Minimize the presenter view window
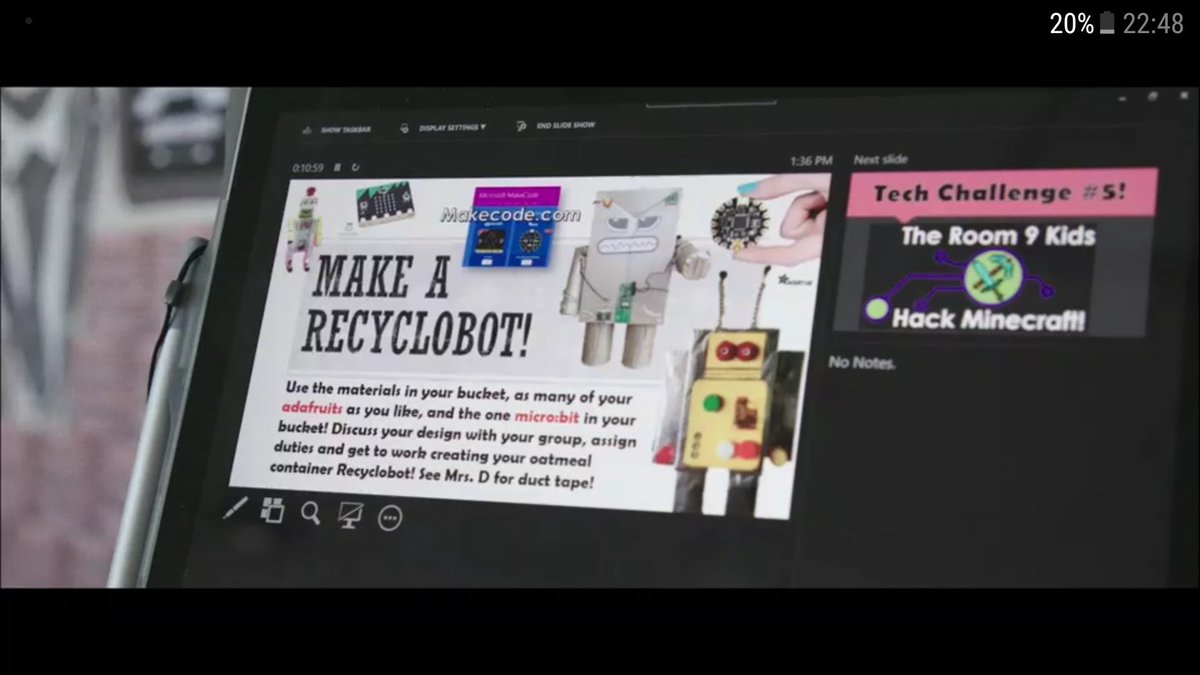The height and width of the screenshot is (675, 1200). [1123, 97]
